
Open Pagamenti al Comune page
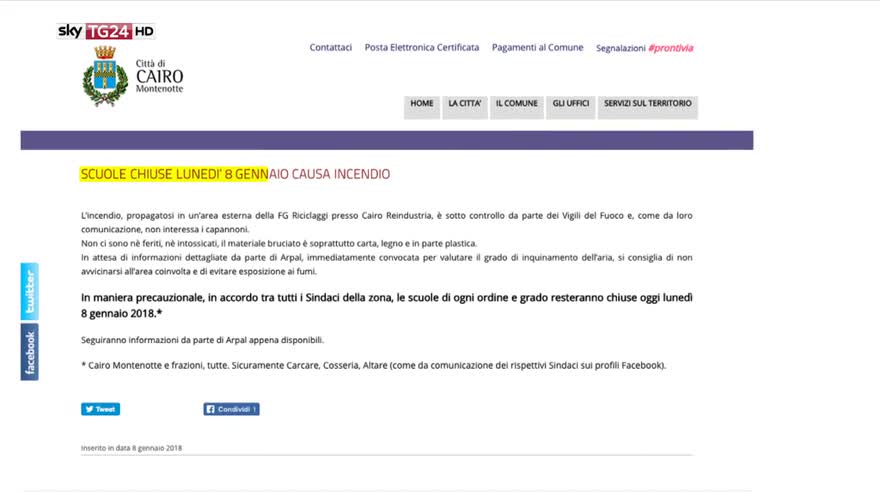[537, 48]
